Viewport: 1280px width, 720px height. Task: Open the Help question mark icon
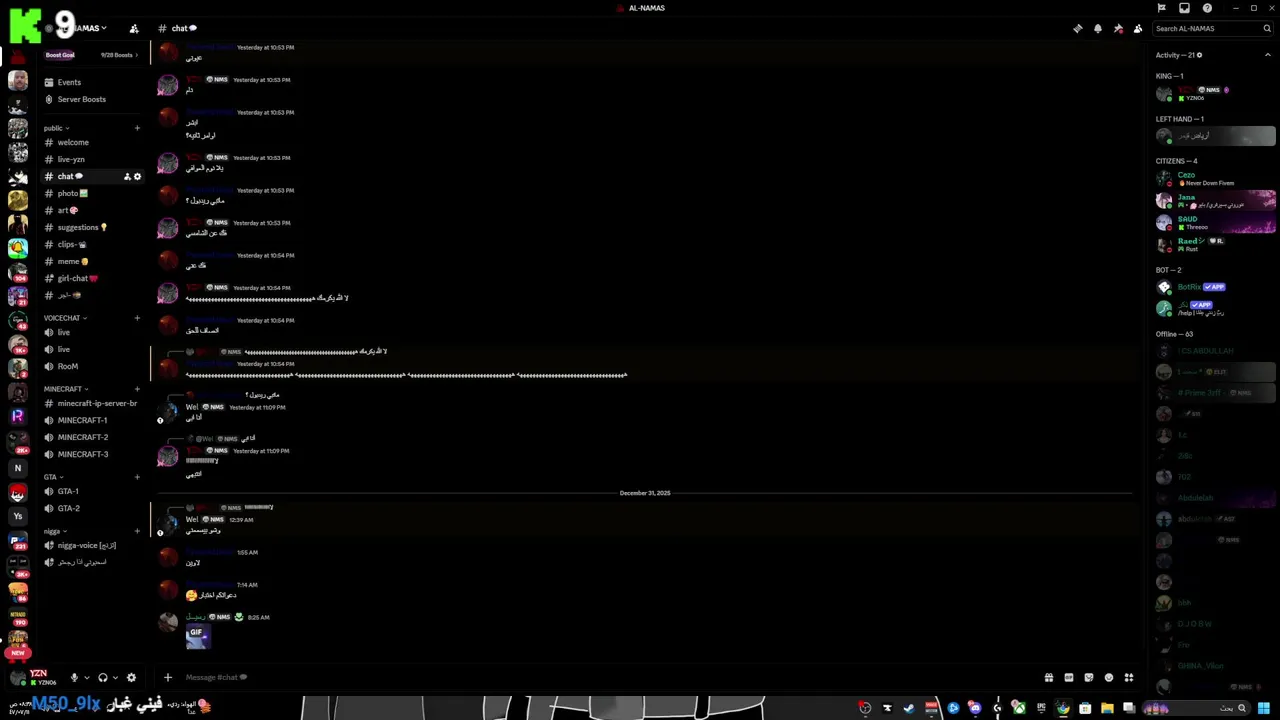1207,8
